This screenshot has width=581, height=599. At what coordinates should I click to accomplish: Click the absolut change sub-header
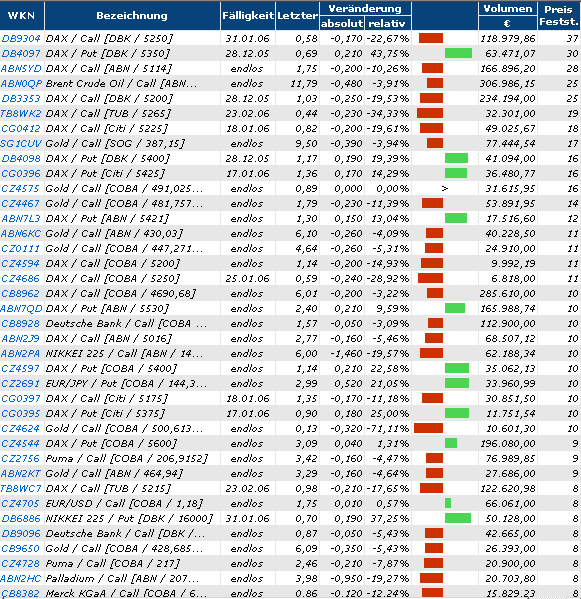click(x=342, y=23)
